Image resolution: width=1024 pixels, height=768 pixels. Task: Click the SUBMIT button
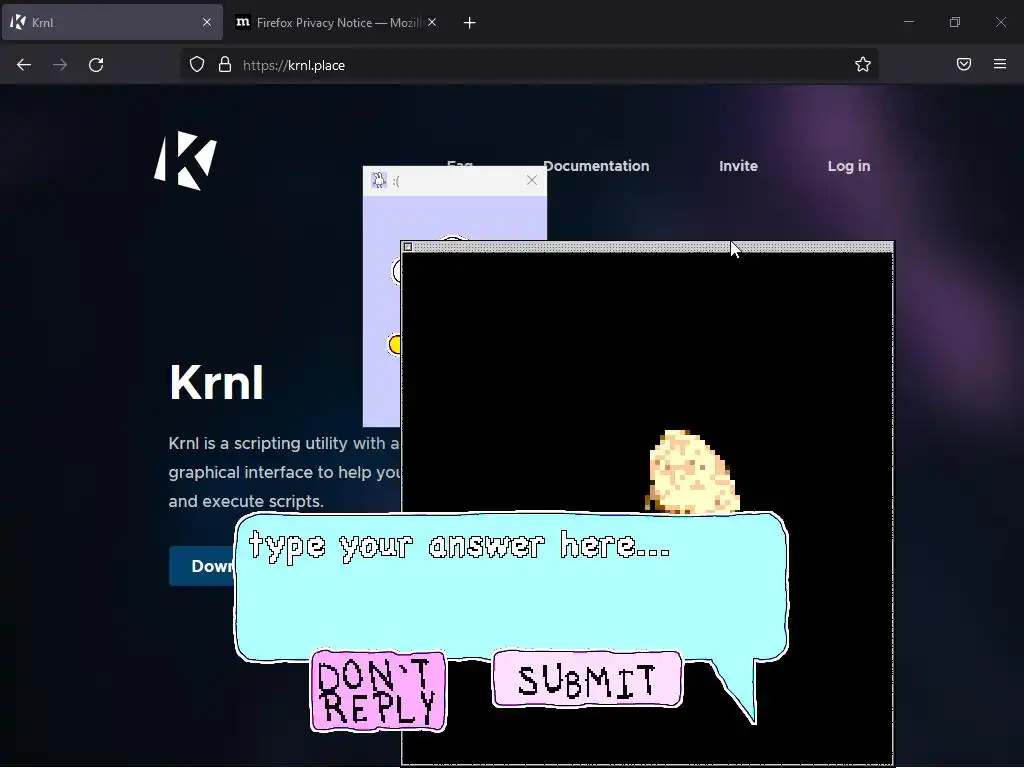click(x=587, y=679)
